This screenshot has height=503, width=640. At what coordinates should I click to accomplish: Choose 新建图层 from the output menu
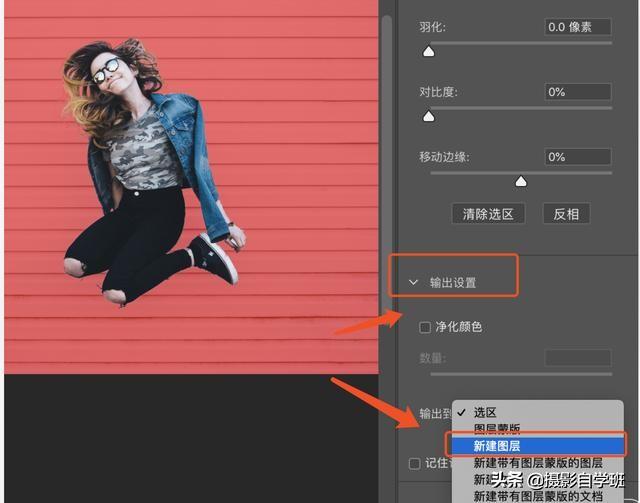point(511,445)
